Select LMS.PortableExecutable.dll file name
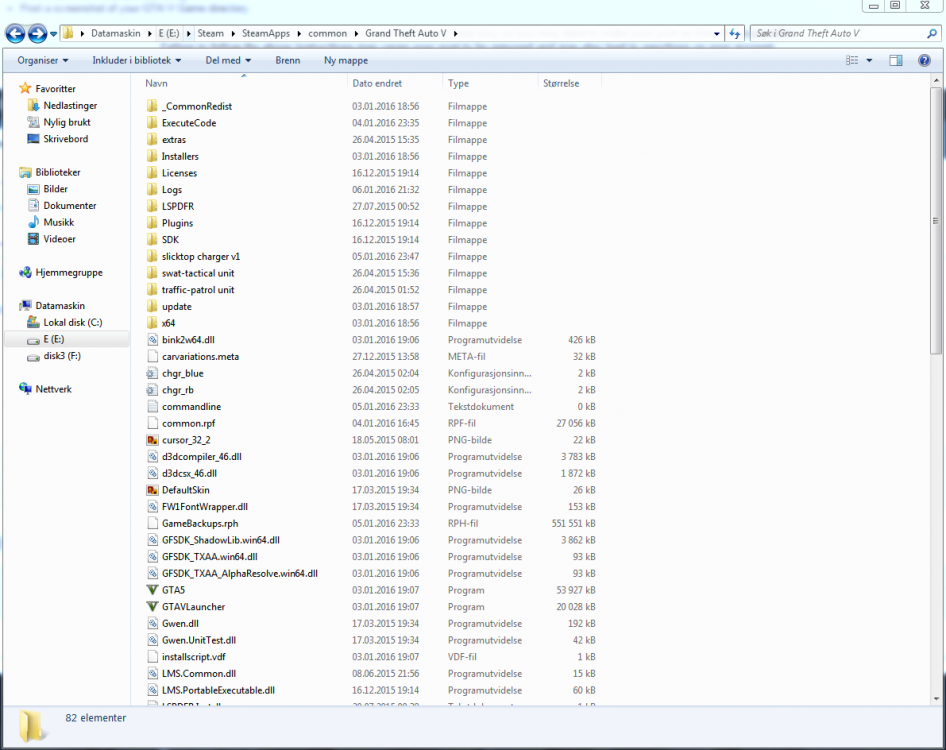The width and height of the screenshot is (946, 750). 218,690
